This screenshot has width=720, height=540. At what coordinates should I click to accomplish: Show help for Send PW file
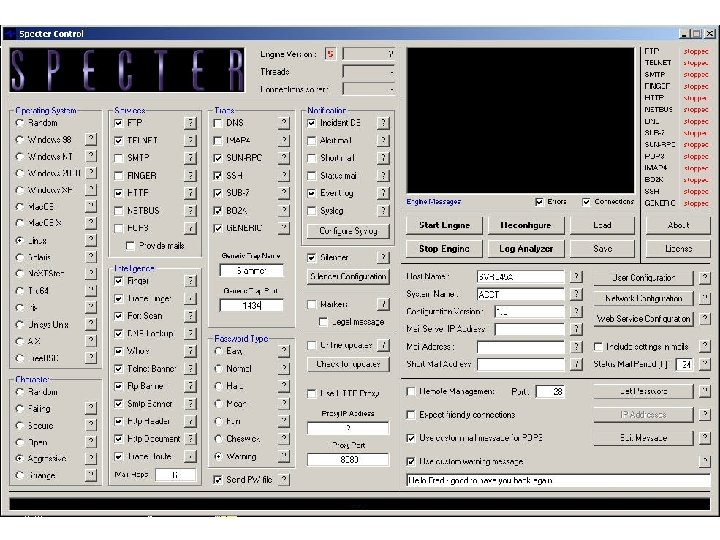click(x=284, y=479)
